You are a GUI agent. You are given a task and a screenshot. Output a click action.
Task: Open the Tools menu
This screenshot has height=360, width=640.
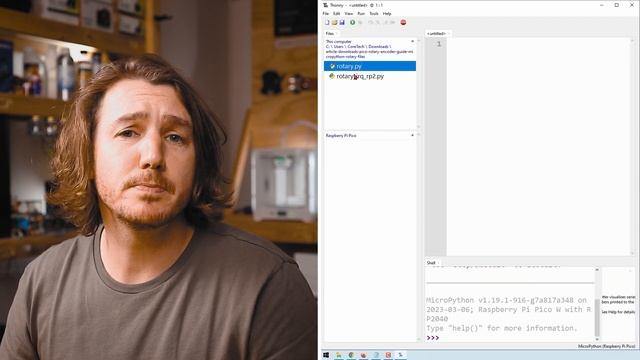click(x=374, y=13)
